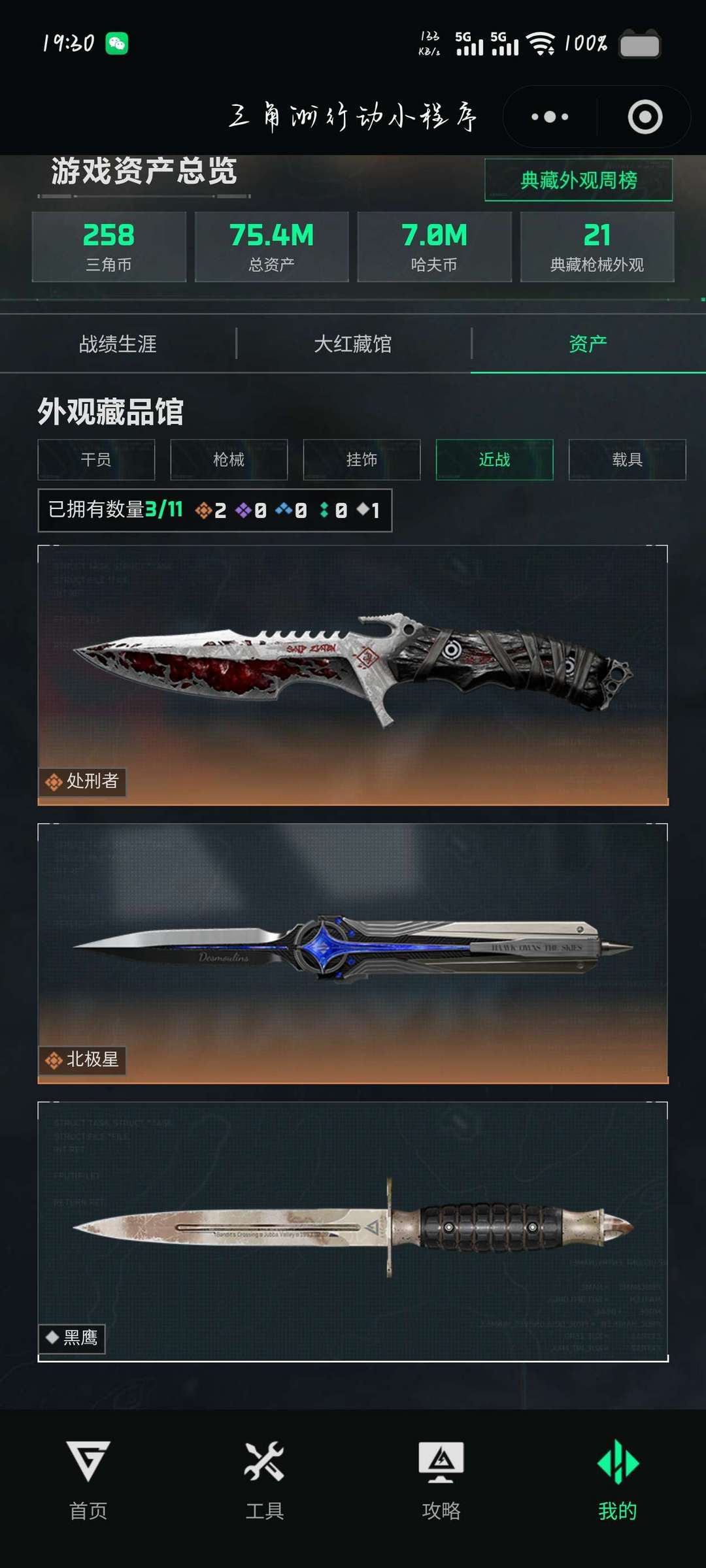
Task: Tap the orange rarity icon beside 处刑者
Action: [x=54, y=781]
